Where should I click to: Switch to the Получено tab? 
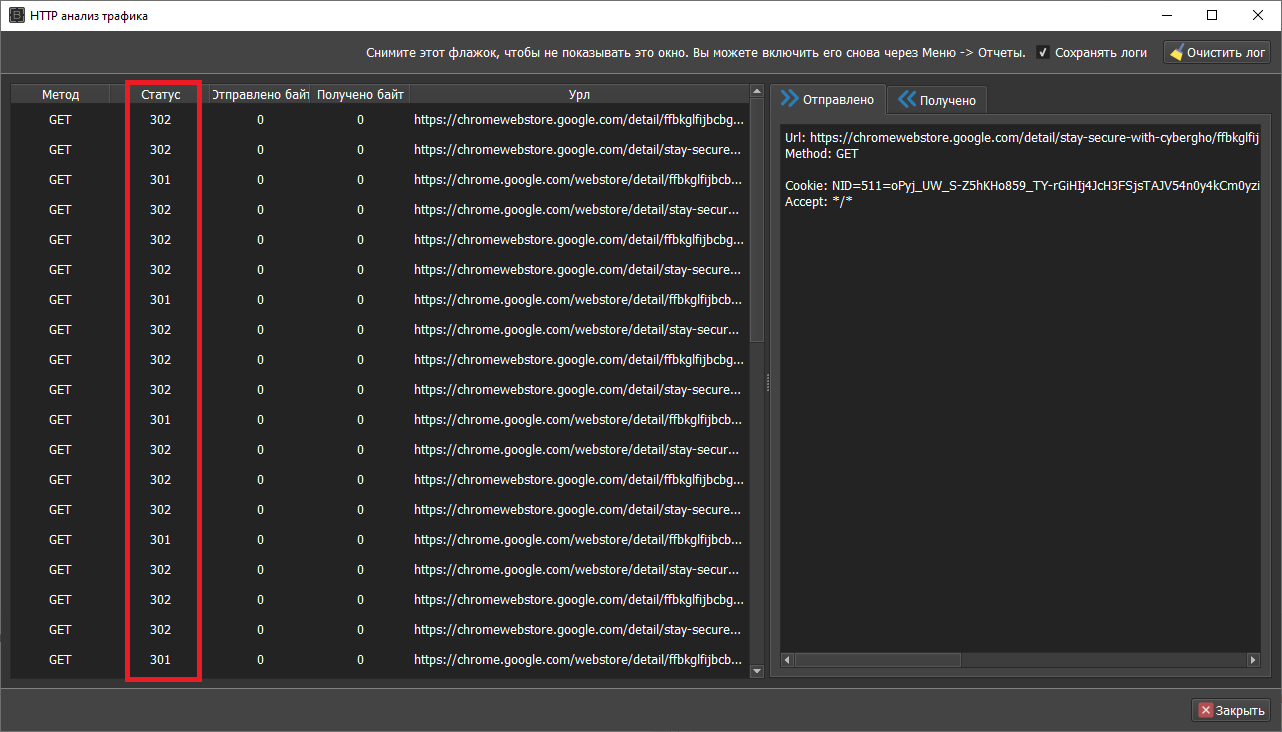937,100
